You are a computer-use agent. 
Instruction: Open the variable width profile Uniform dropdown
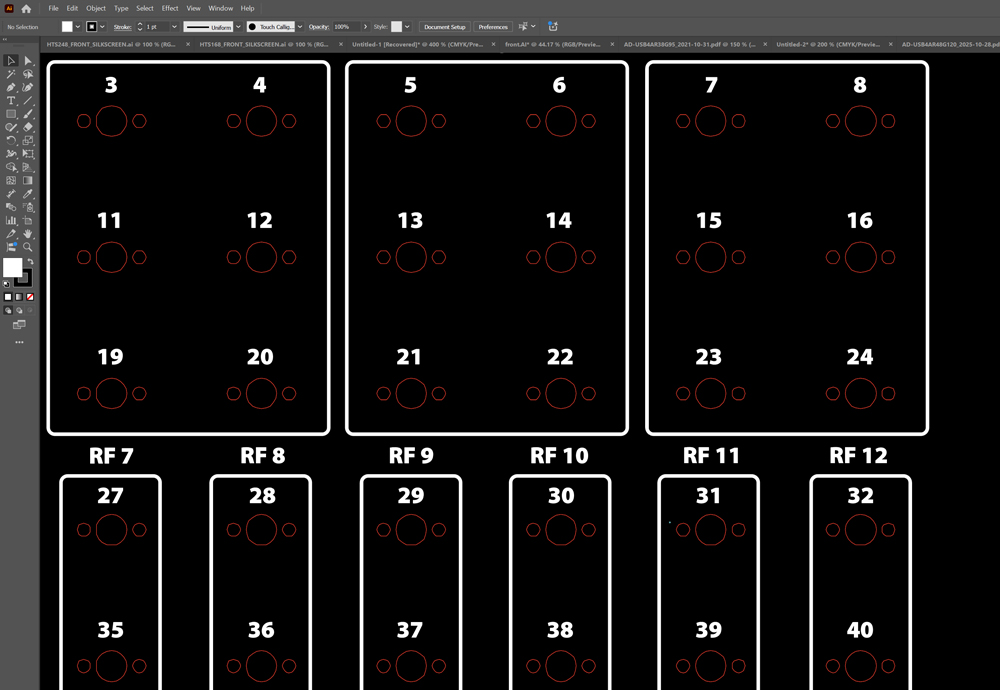238,27
